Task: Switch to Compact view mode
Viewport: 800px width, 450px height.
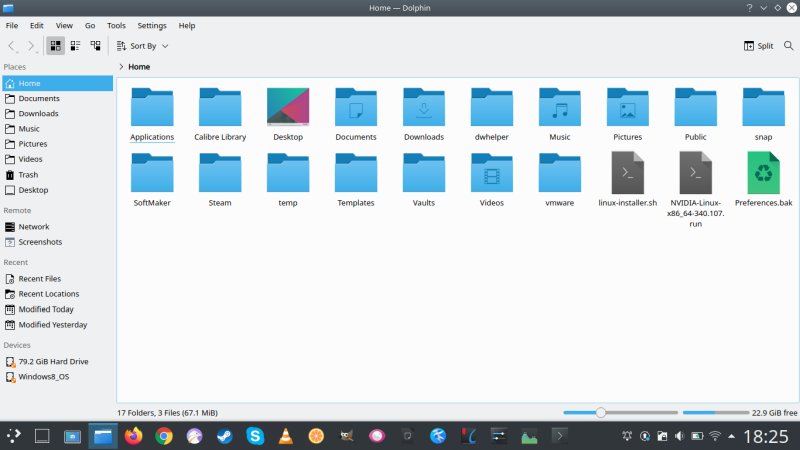Action: (x=75, y=46)
